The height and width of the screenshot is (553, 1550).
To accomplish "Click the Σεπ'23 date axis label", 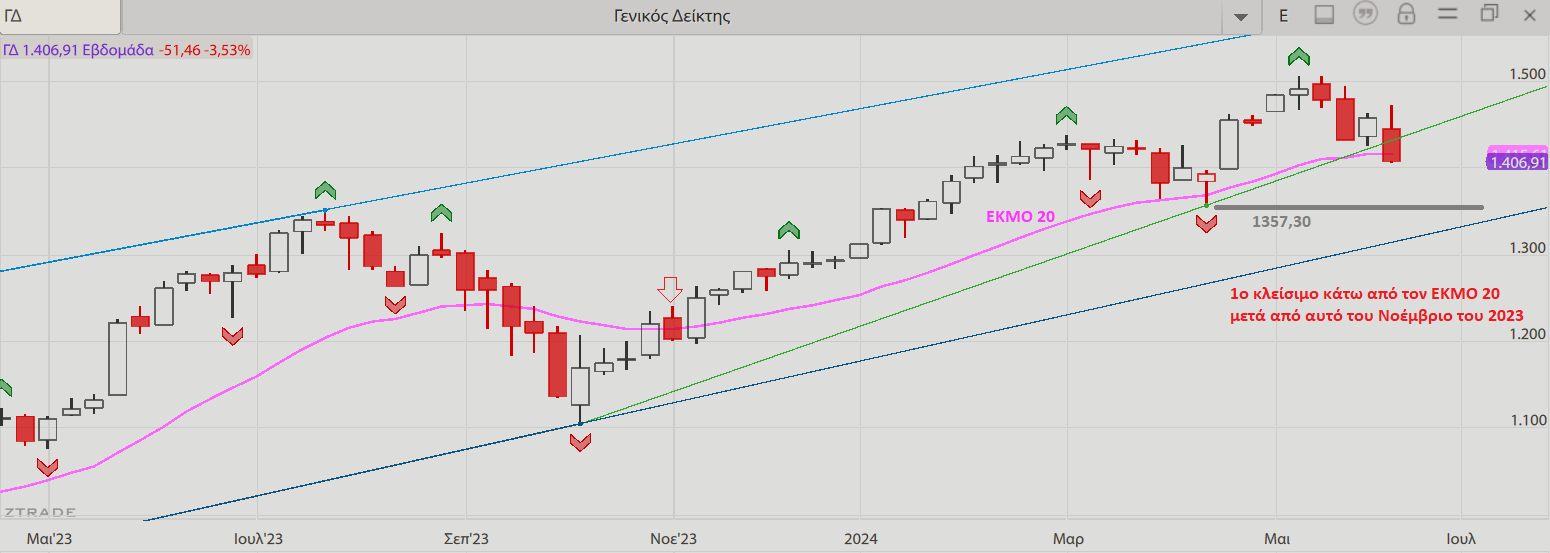I will (466, 538).
